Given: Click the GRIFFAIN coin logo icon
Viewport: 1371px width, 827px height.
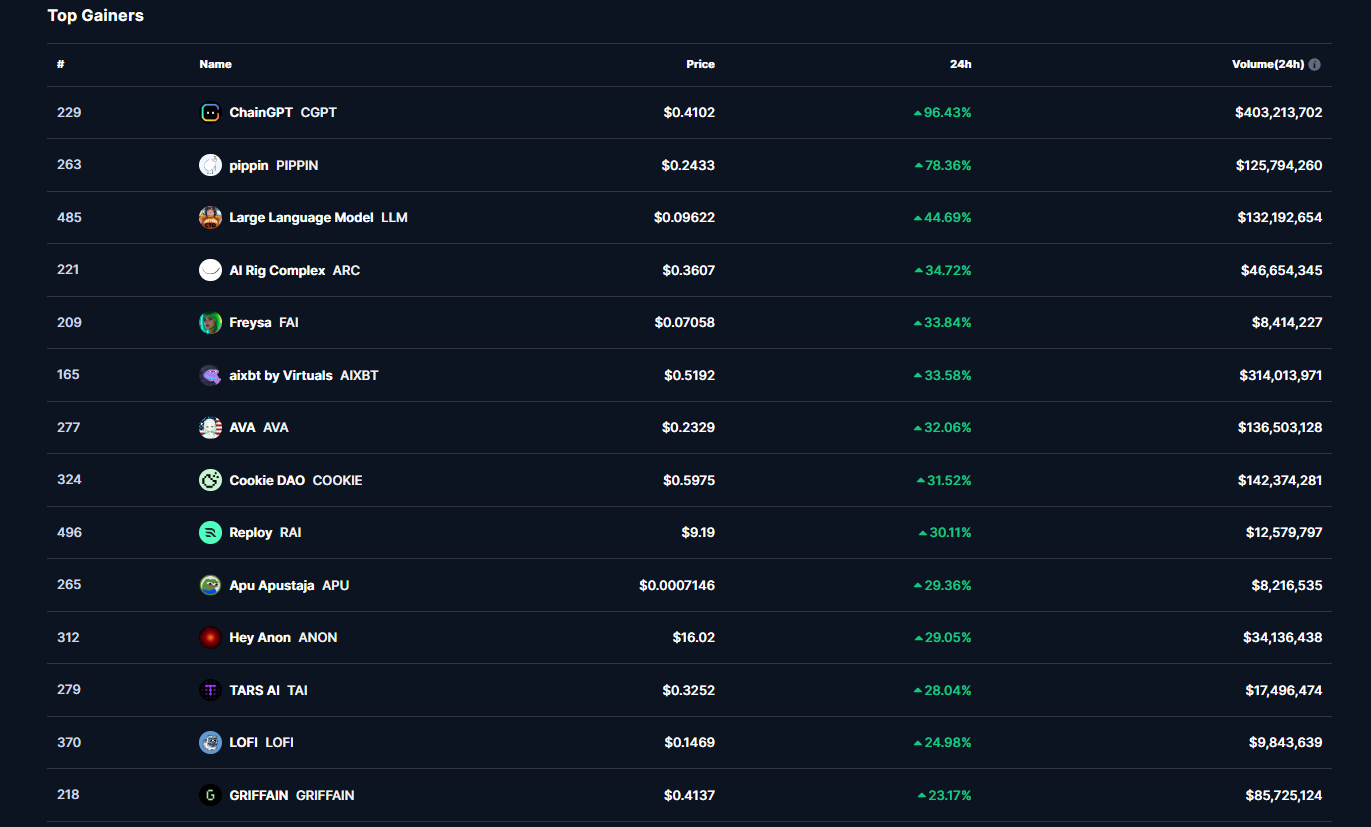Looking at the screenshot, I should 210,795.
